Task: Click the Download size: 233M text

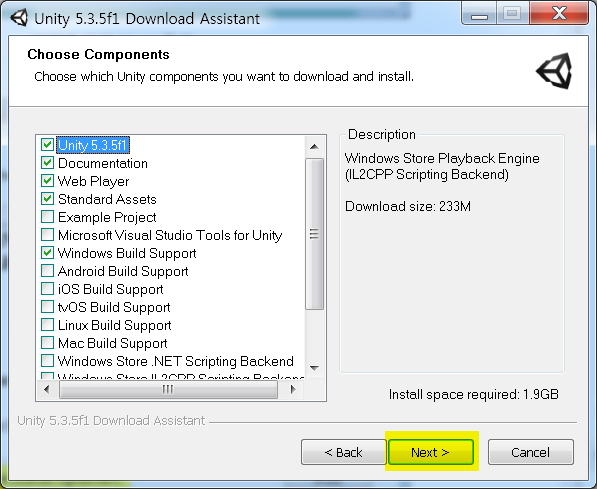Action: [408, 206]
